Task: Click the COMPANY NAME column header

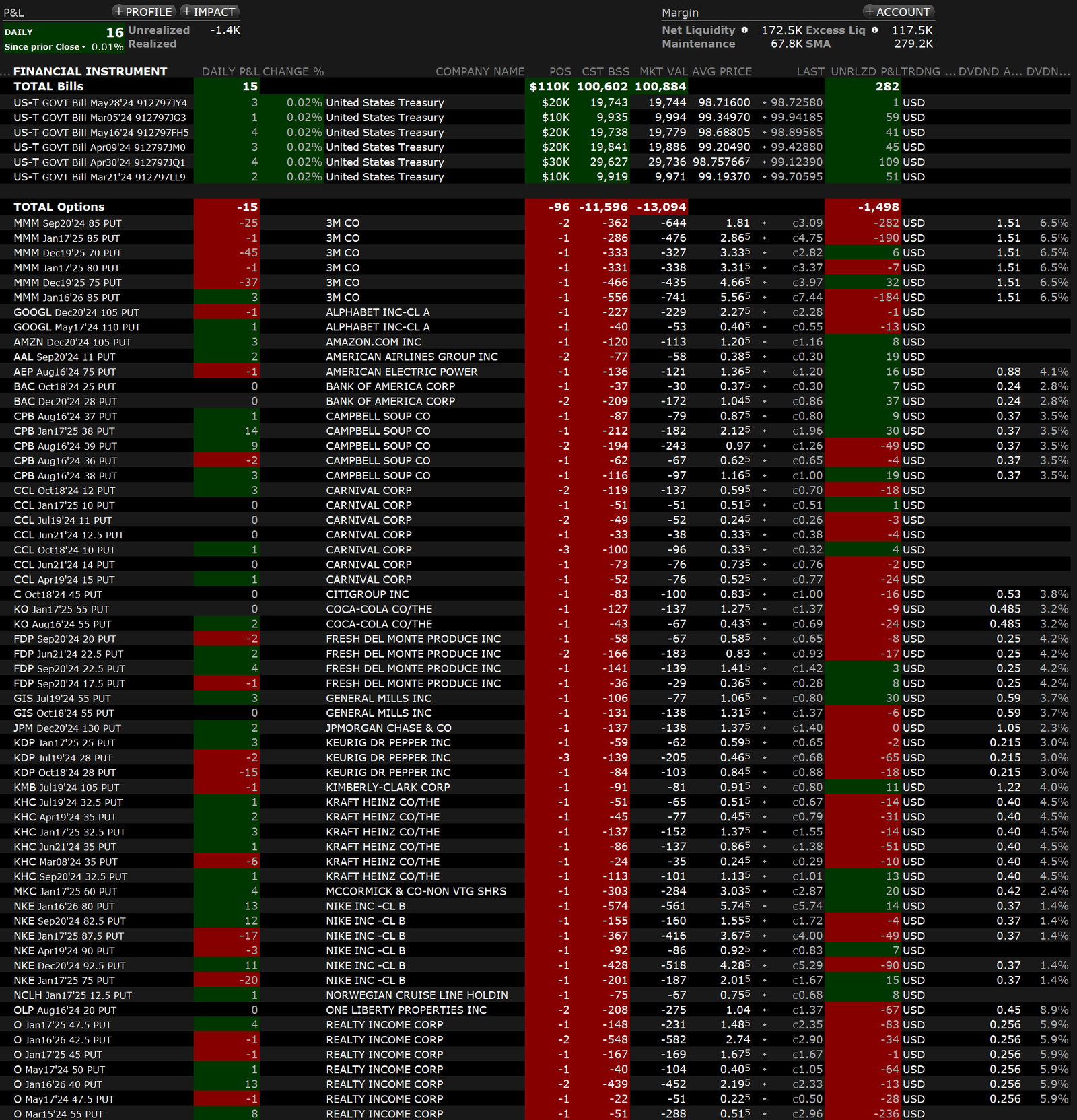Action: [x=479, y=71]
